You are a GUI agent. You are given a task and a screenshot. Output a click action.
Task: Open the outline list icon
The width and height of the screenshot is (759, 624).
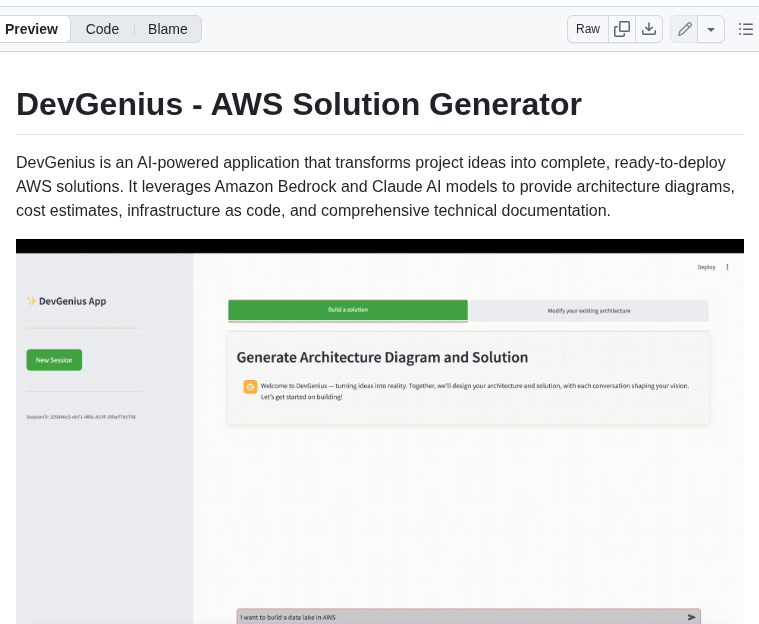746,29
